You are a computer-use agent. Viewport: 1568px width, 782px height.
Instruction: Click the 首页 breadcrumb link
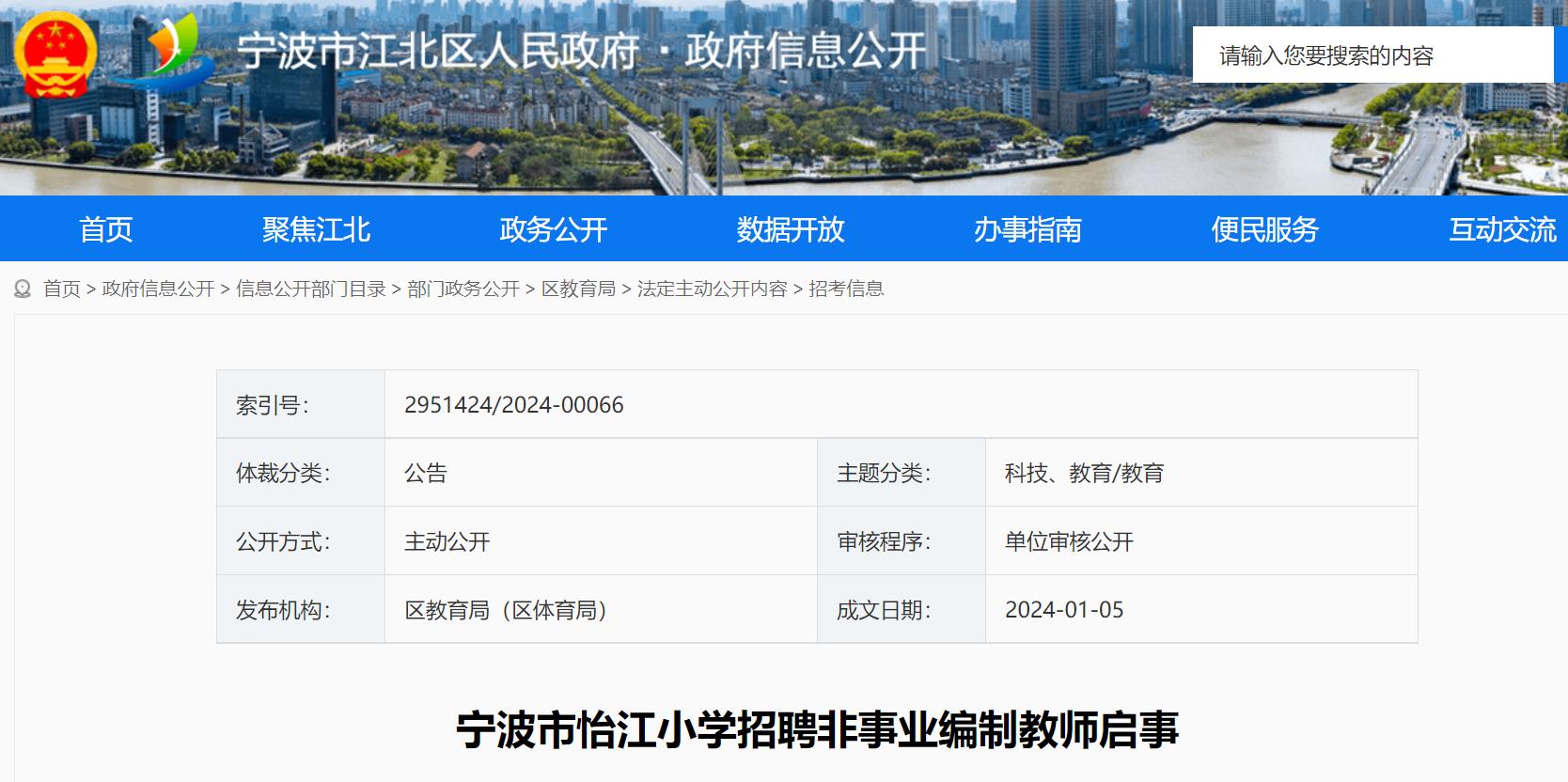(x=62, y=289)
